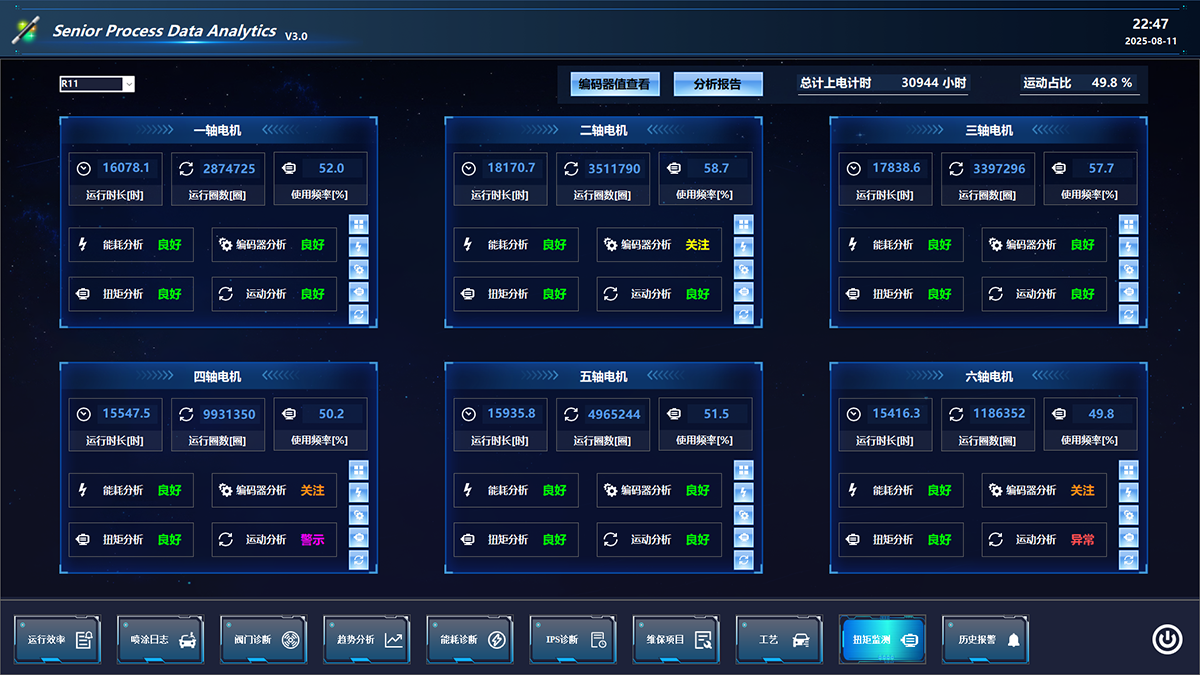Open the 喷涂日志 tab
1200x675 pixels.
tap(161, 639)
